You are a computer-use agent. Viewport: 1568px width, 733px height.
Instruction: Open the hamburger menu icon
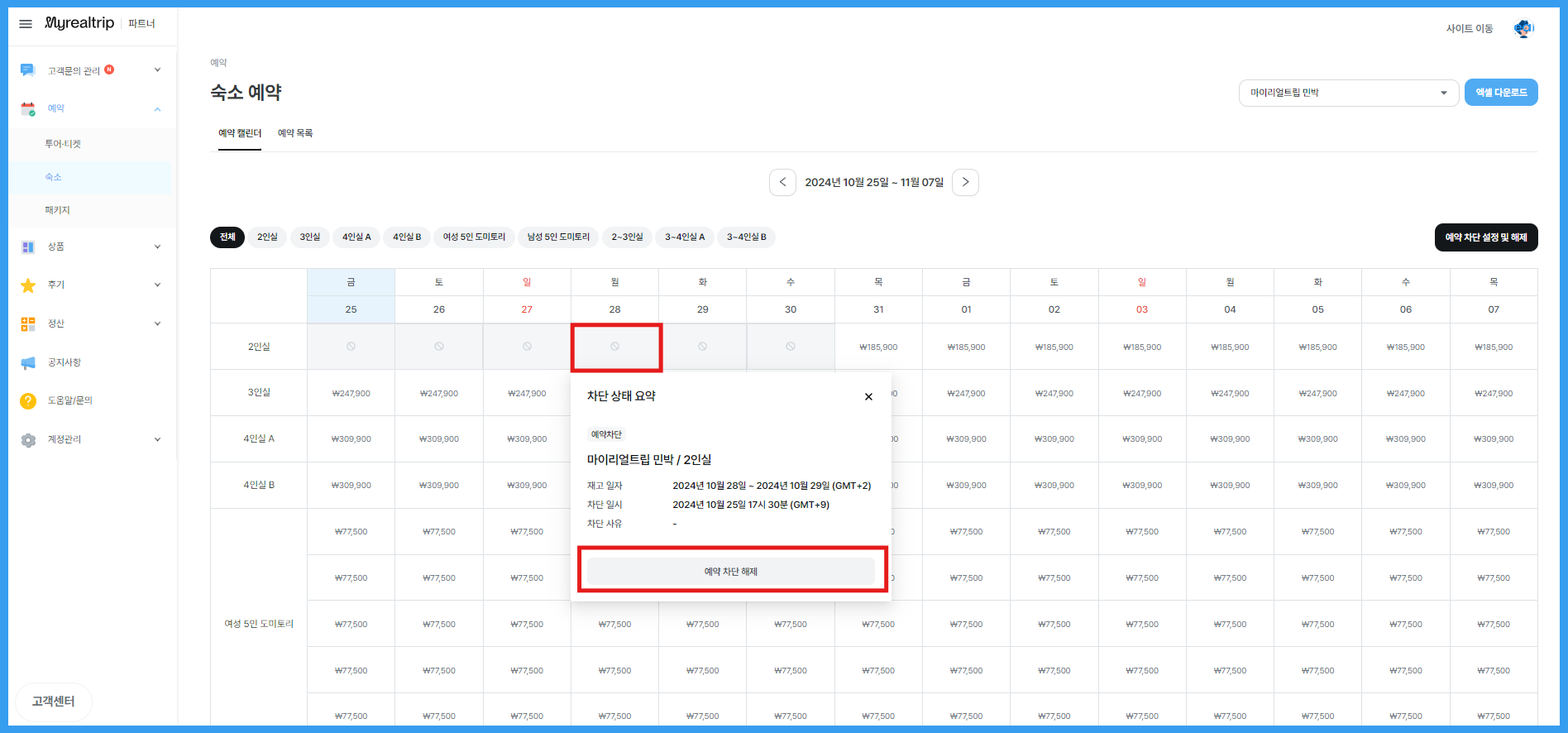click(26, 24)
